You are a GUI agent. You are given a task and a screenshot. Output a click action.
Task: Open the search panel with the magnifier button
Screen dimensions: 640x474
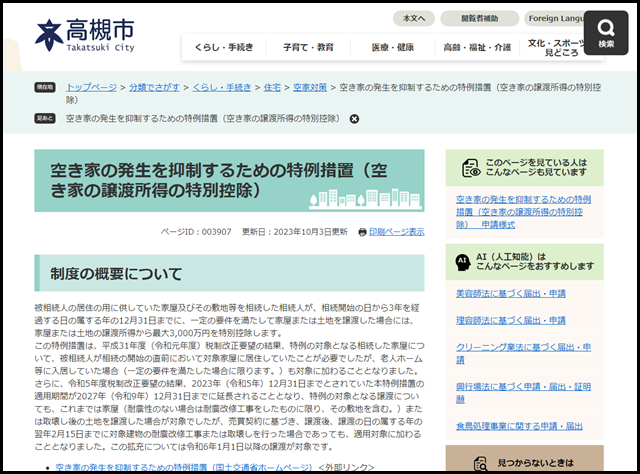[606, 33]
